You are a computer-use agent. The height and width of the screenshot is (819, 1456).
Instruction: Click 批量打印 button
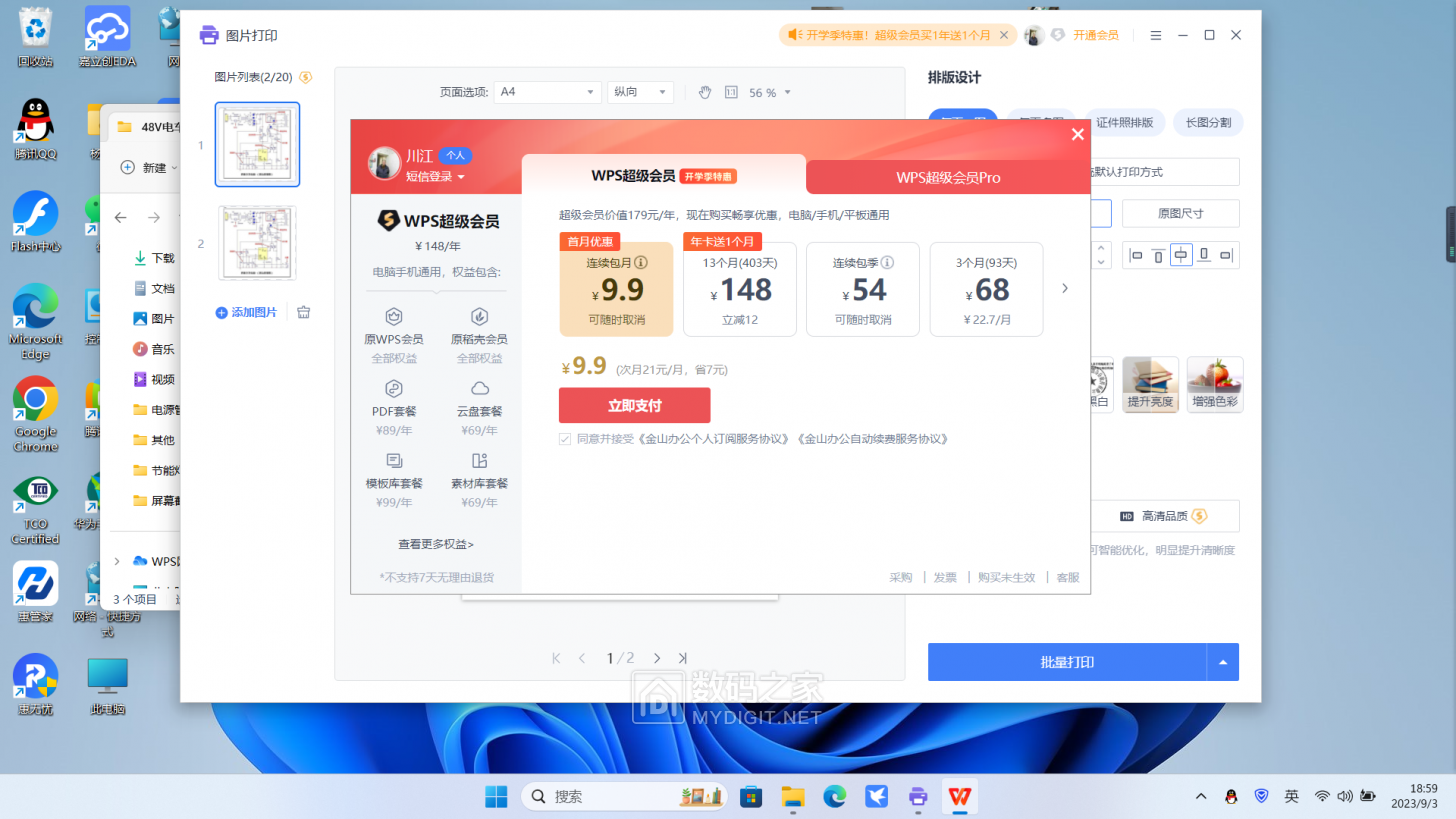coord(1068,662)
